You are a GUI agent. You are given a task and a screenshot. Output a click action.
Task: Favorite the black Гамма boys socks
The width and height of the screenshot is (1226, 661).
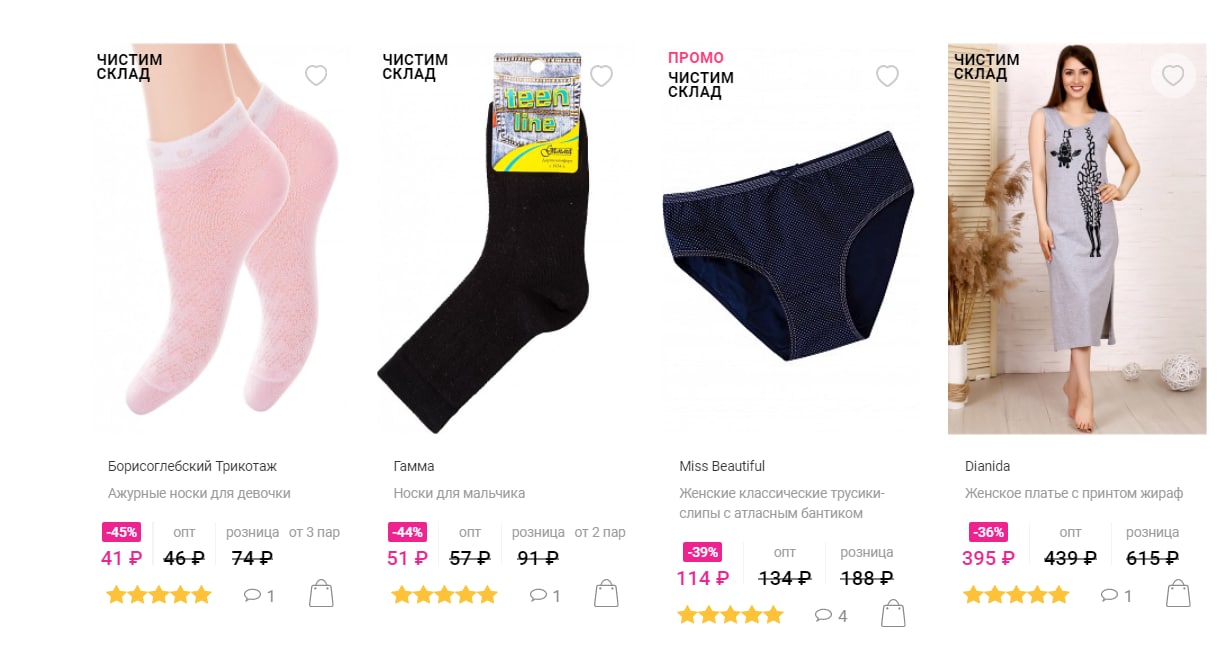[x=601, y=76]
